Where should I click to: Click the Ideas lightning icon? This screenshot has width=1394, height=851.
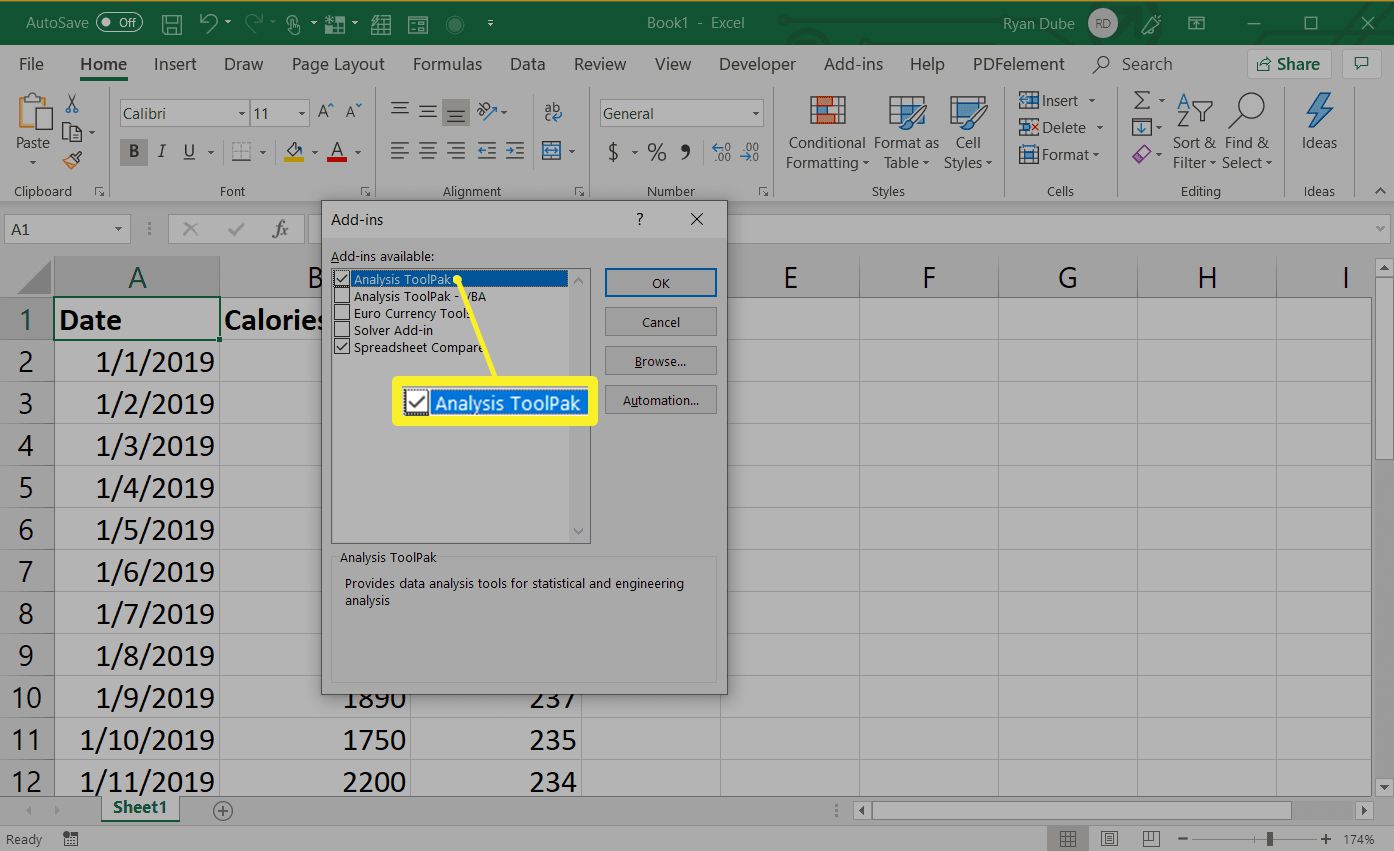point(1319,111)
